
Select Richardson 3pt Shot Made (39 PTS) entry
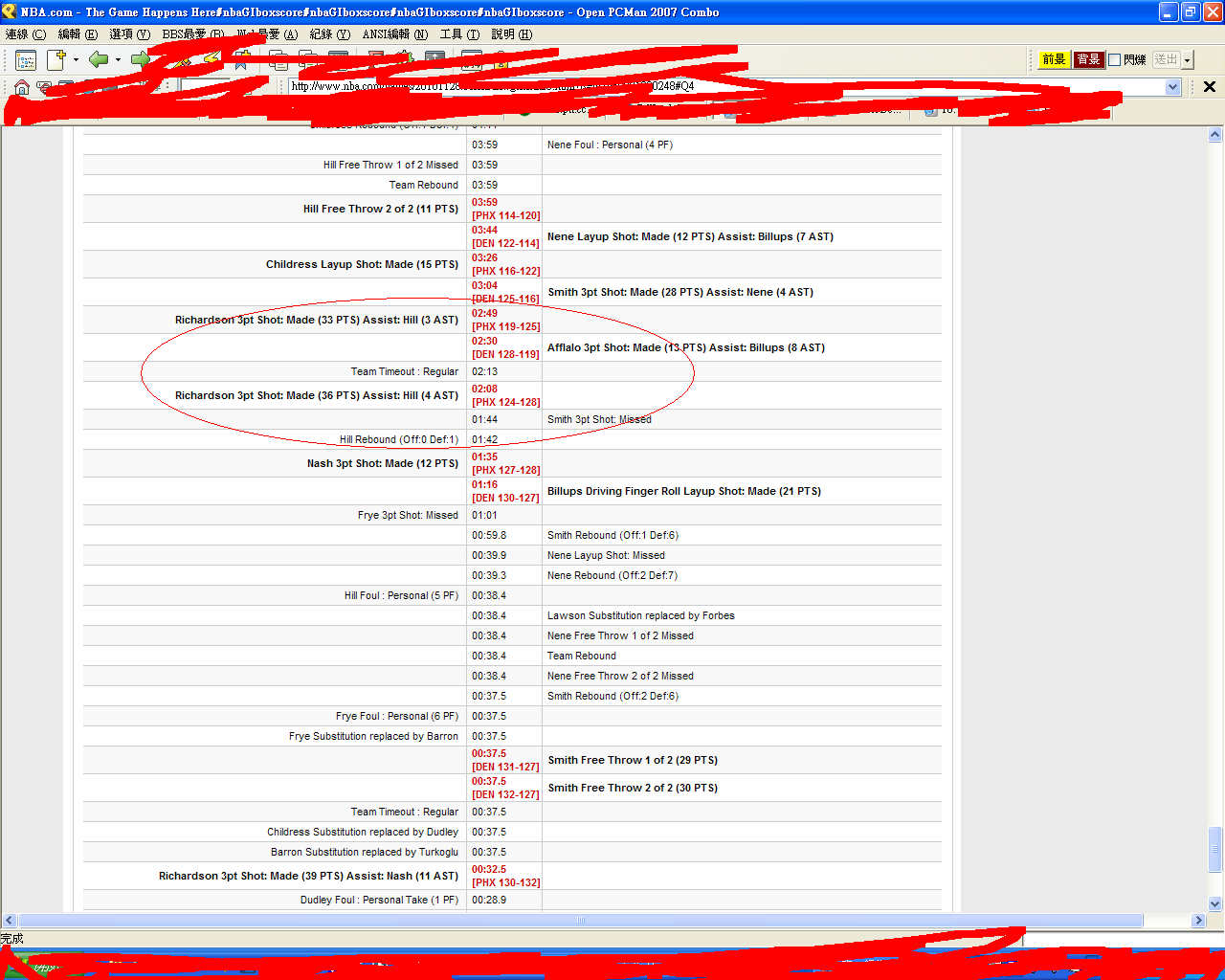(x=308, y=876)
